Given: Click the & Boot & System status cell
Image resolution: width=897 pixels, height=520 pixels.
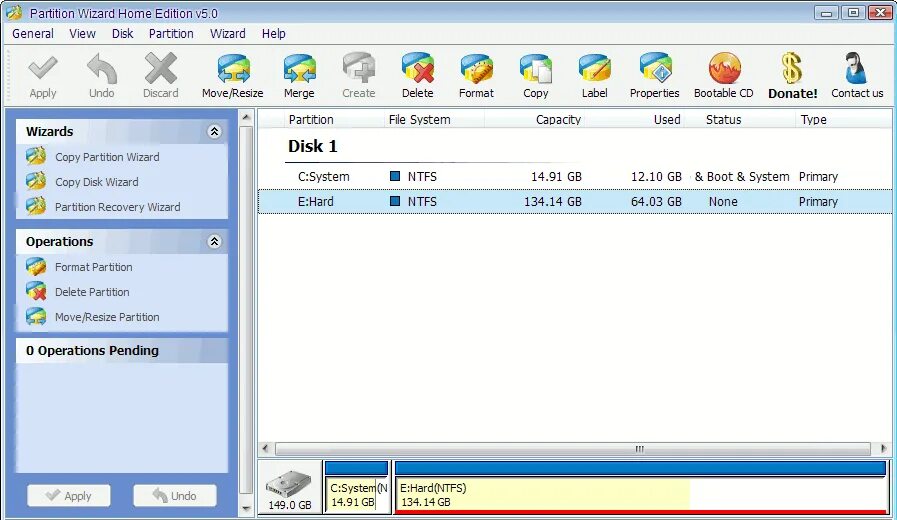Looking at the screenshot, I should 742,177.
